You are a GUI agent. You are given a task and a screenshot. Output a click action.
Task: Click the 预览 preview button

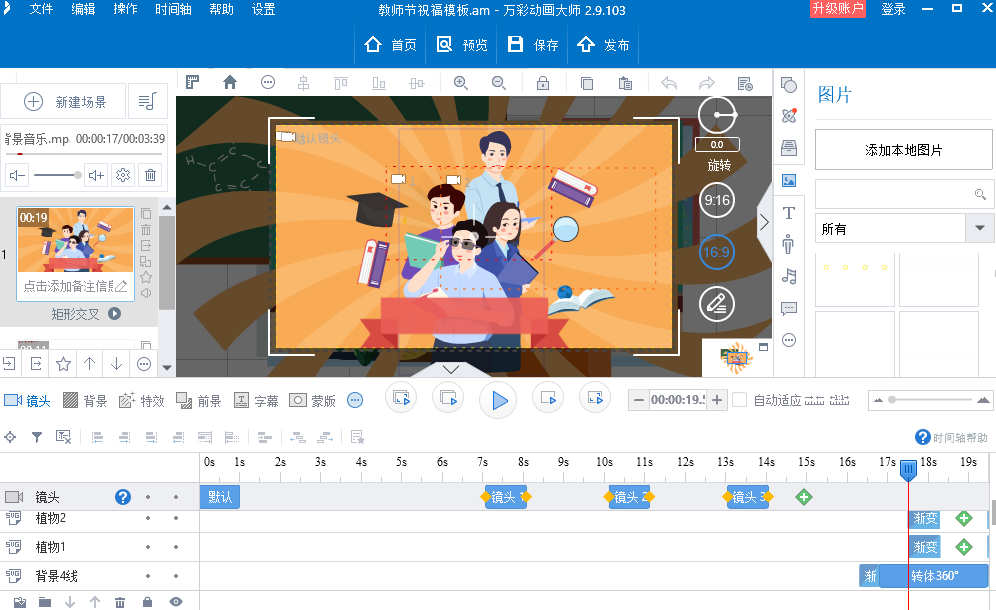[x=462, y=44]
